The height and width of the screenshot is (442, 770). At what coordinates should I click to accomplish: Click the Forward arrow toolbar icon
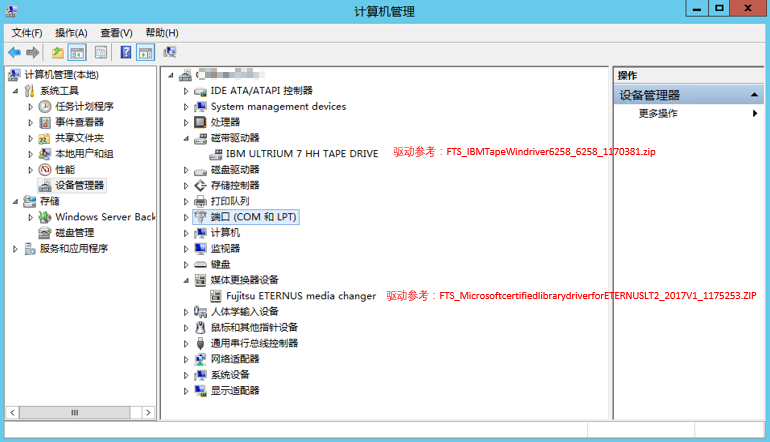click(x=32, y=52)
